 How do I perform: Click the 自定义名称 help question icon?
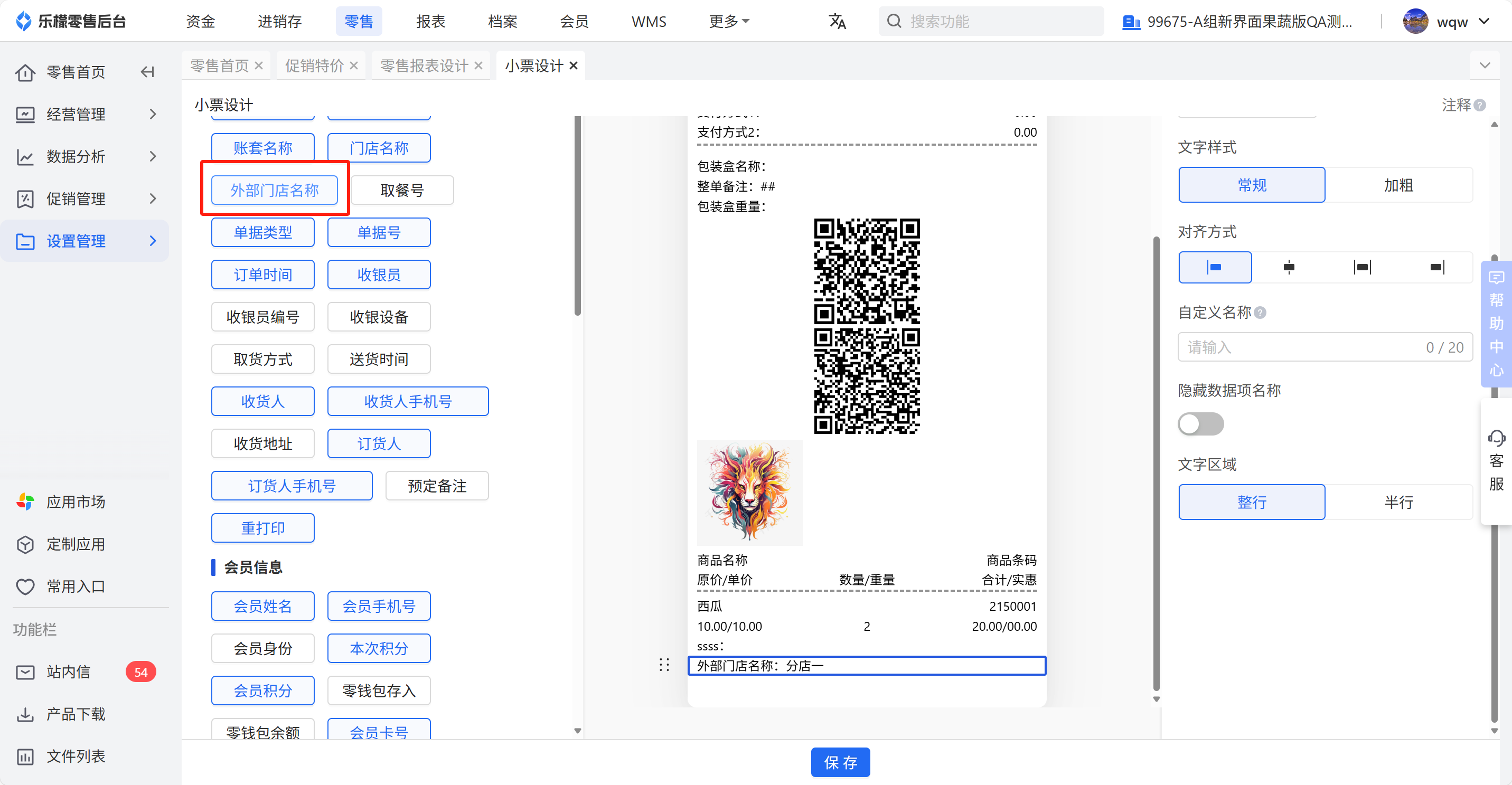point(1260,313)
